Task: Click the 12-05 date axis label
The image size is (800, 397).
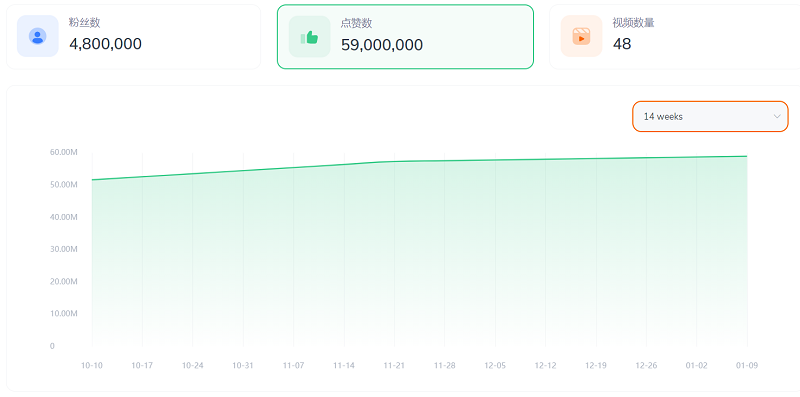Action: [495, 365]
